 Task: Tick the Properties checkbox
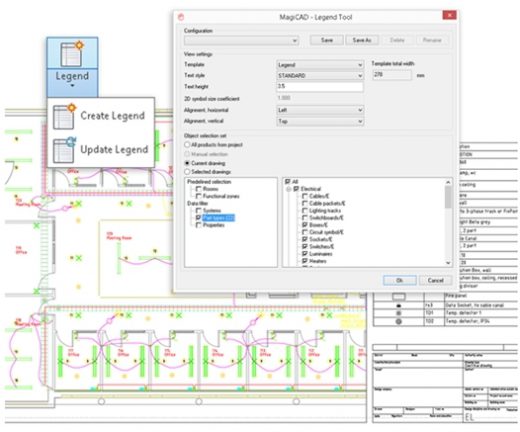(x=199, y=225)
